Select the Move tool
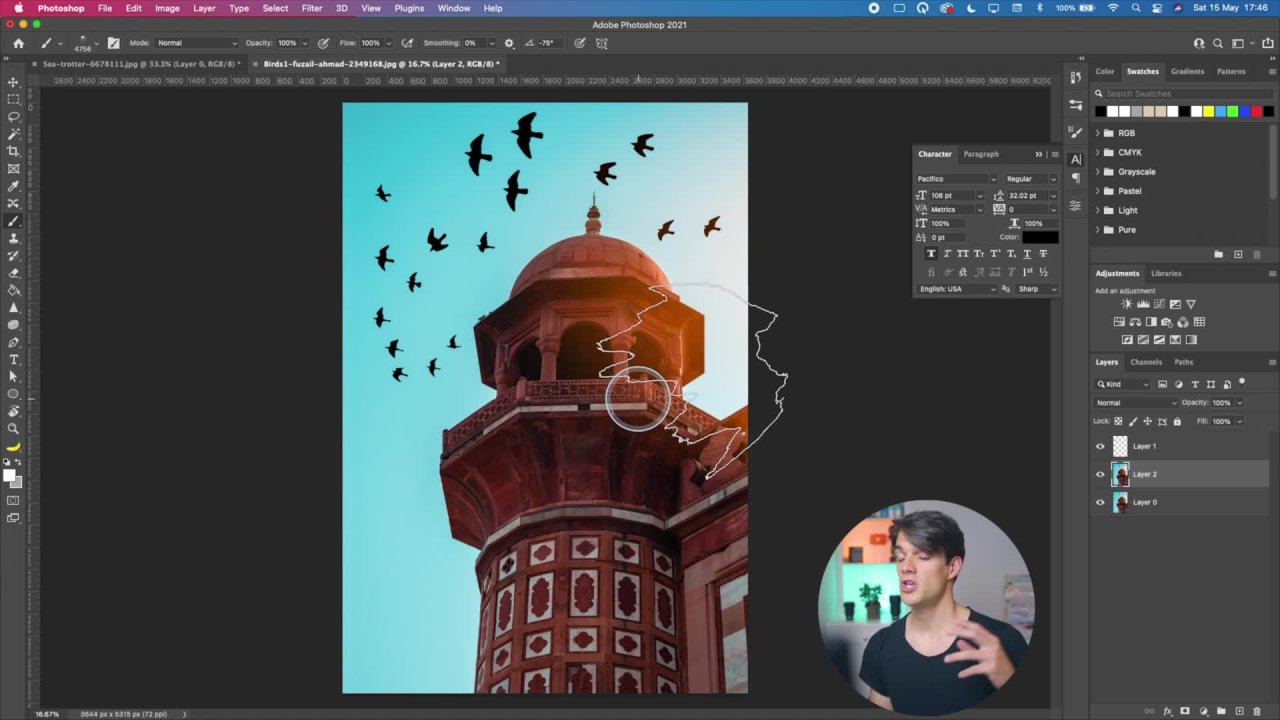Screen dimensions: 1280x720 [13, 82]
